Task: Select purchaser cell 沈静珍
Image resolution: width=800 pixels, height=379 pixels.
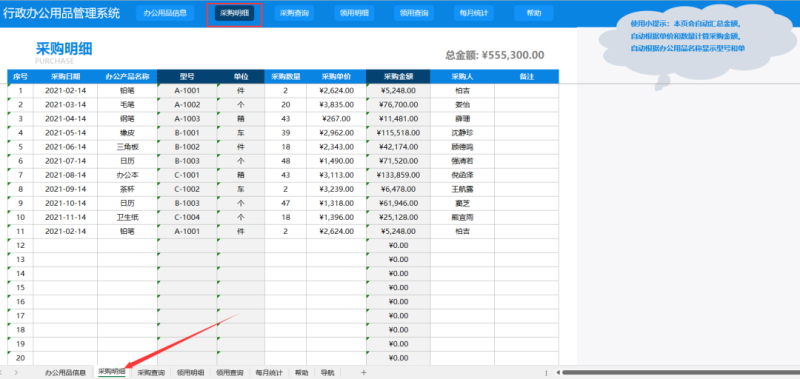Action: (462, 133)
